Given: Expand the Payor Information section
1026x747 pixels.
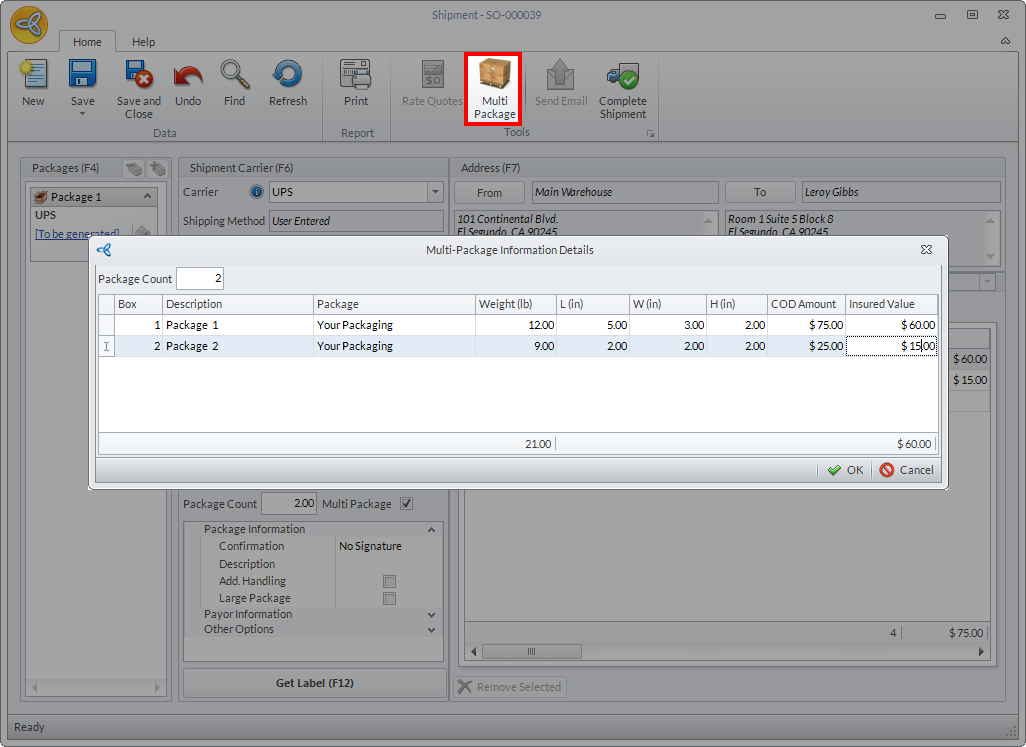Looking at the screenshot, I should (432, 614).
